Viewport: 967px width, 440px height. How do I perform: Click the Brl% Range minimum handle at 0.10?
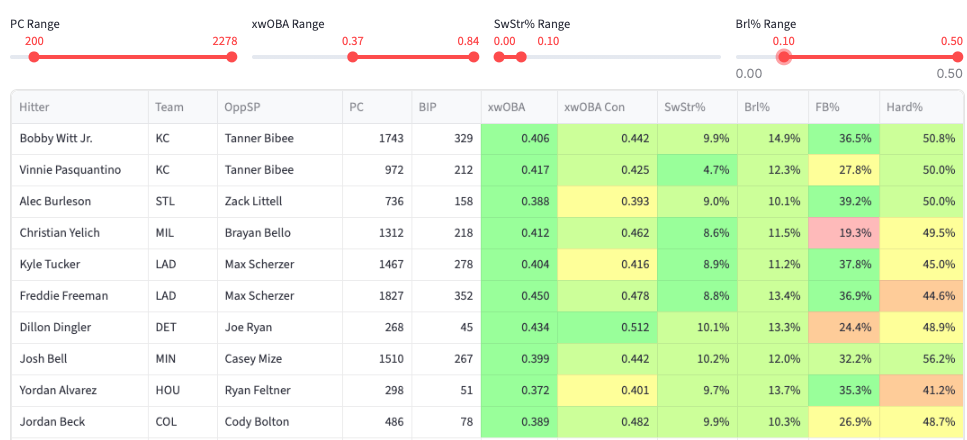pyautogui.click(x=784, y=57)
